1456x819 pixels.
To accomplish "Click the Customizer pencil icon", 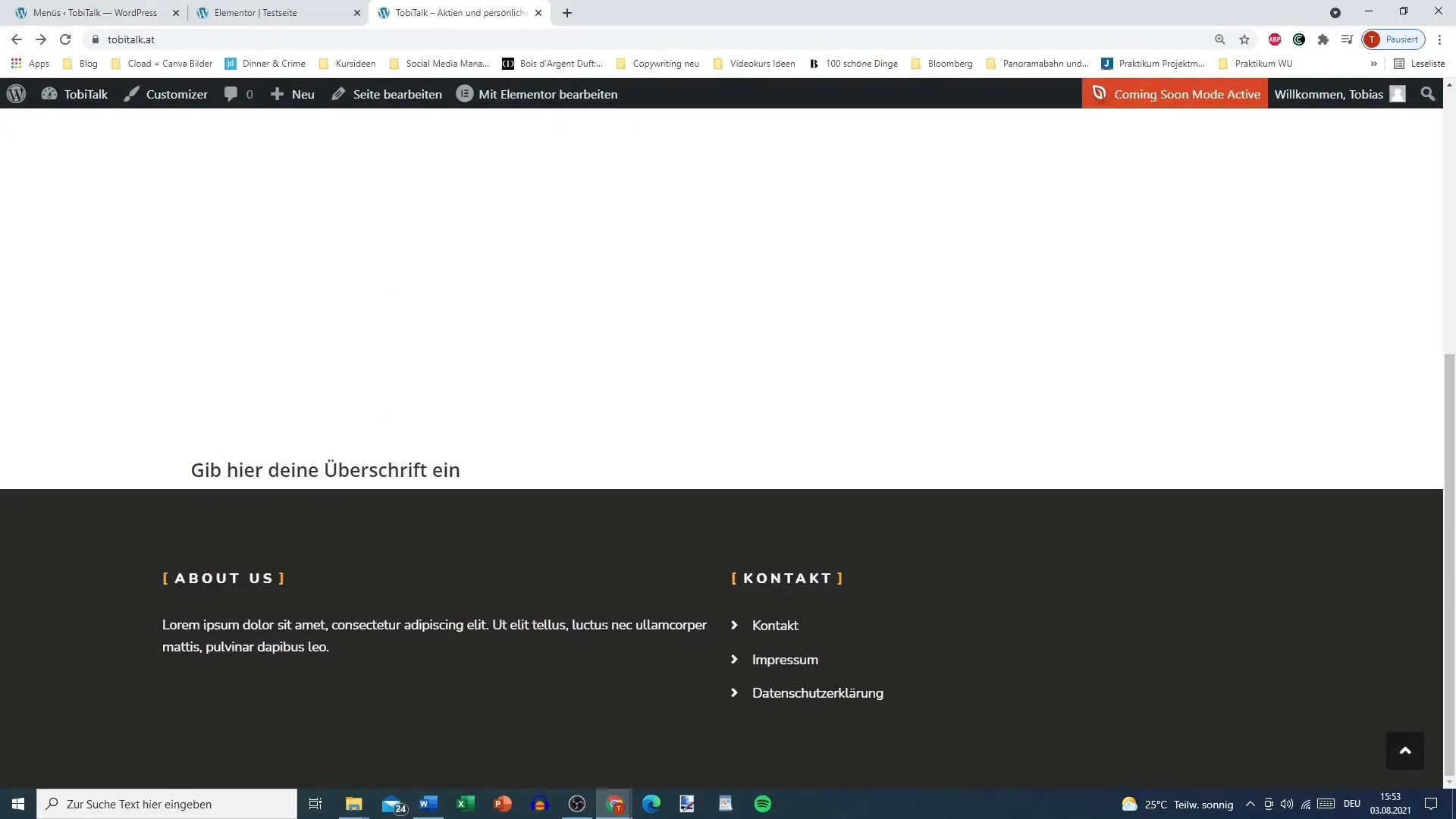I will [130, 93].
